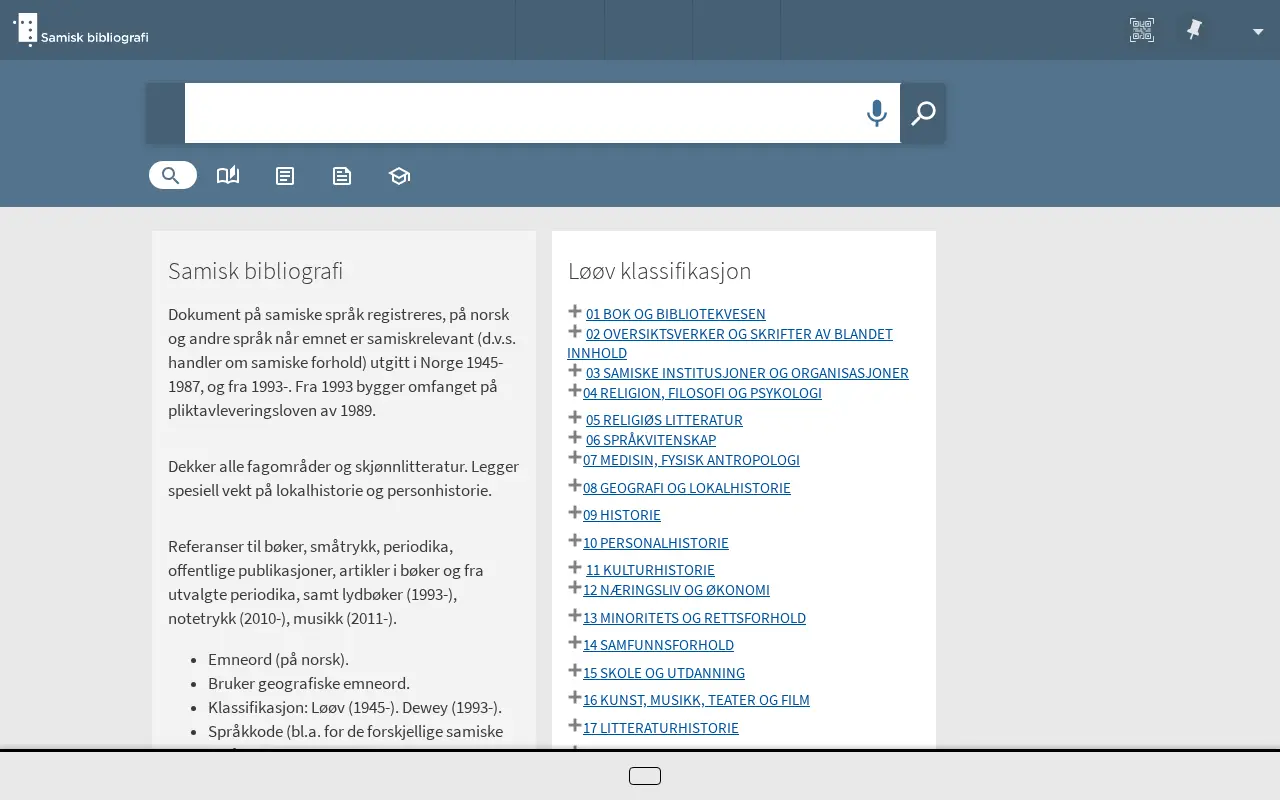Select the first document tab icon

click(x=285, y=176)
